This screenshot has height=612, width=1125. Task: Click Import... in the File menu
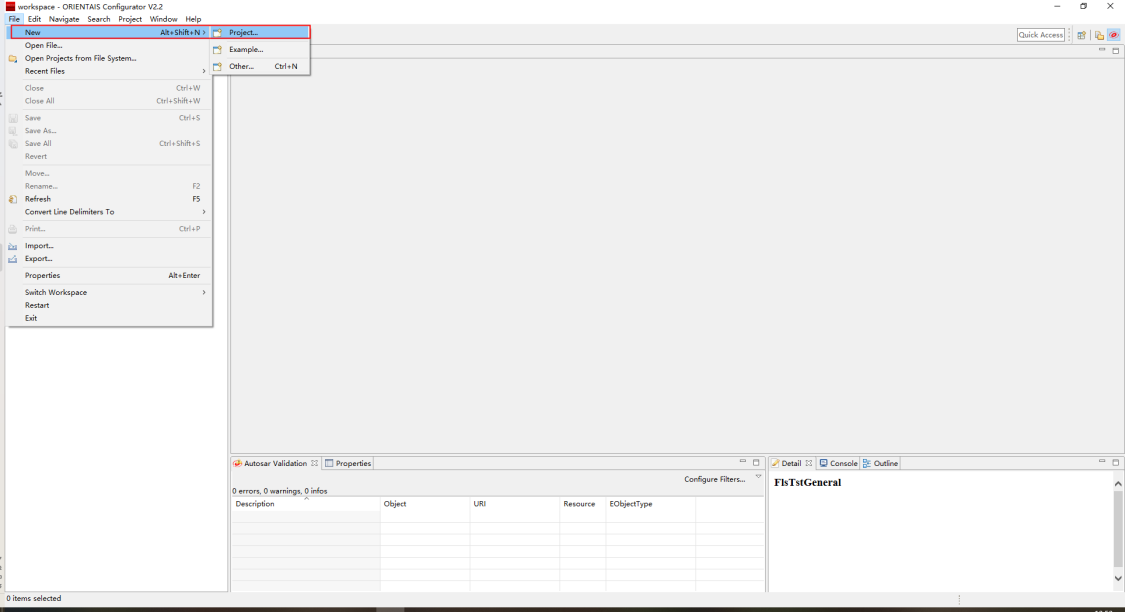pos(39,246)
